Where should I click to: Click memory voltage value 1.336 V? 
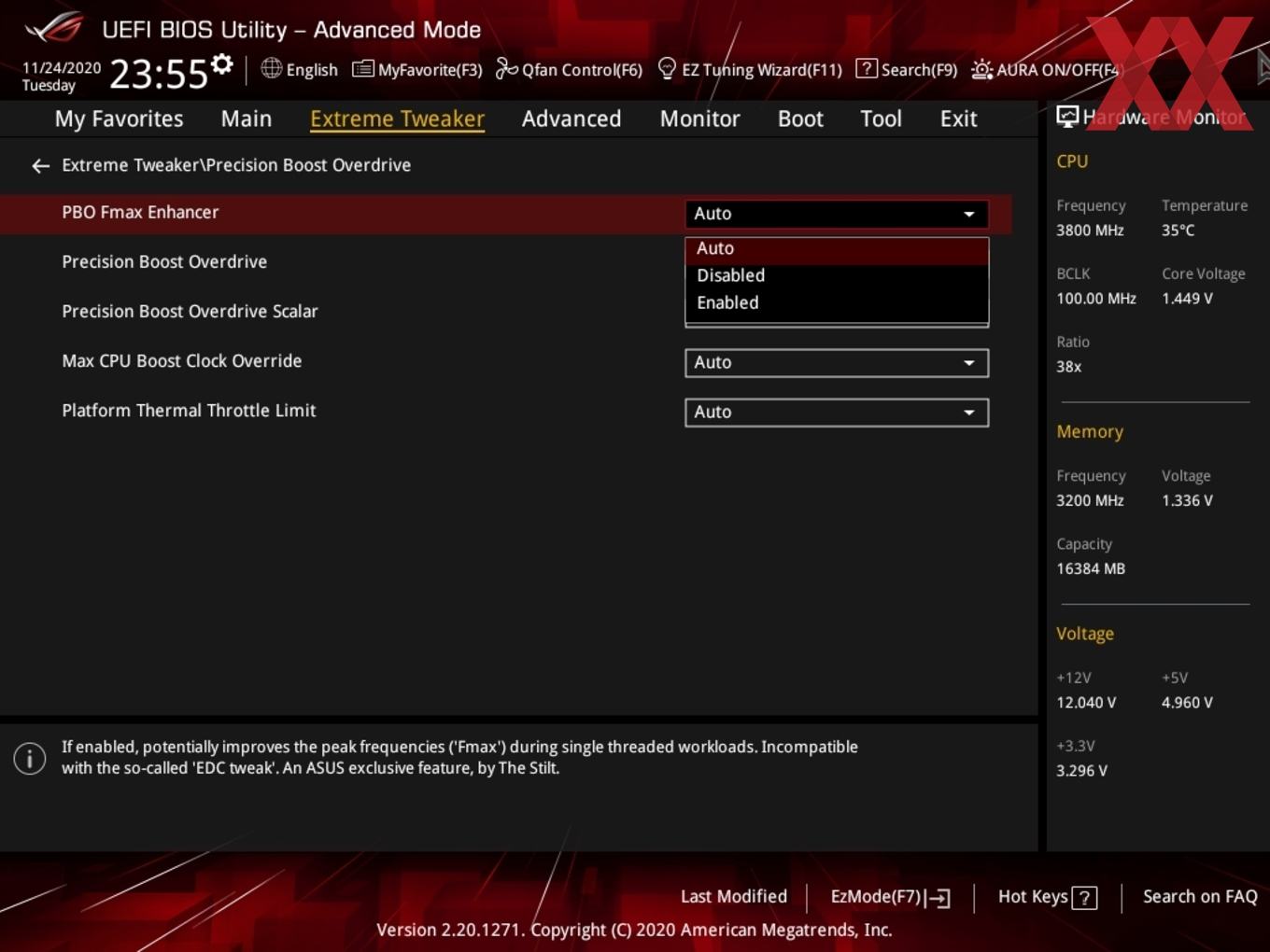tap(1187, 500)
